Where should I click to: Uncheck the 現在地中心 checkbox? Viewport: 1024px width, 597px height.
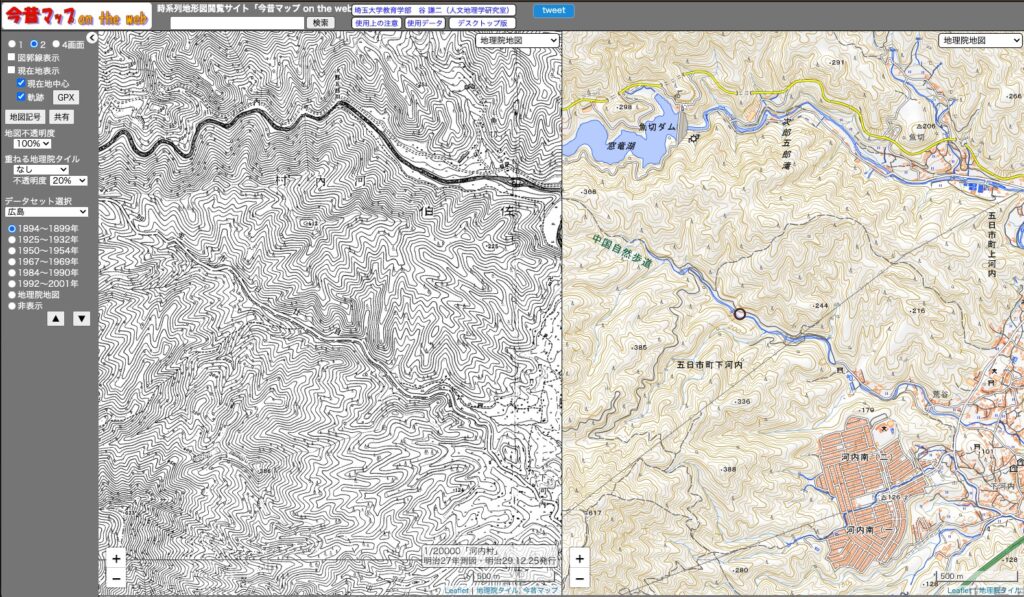click(x=21, y=84)
